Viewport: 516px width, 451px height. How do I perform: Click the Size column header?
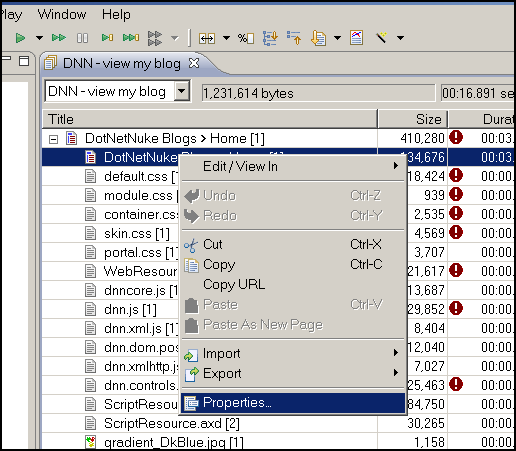(x=413, y=119)
